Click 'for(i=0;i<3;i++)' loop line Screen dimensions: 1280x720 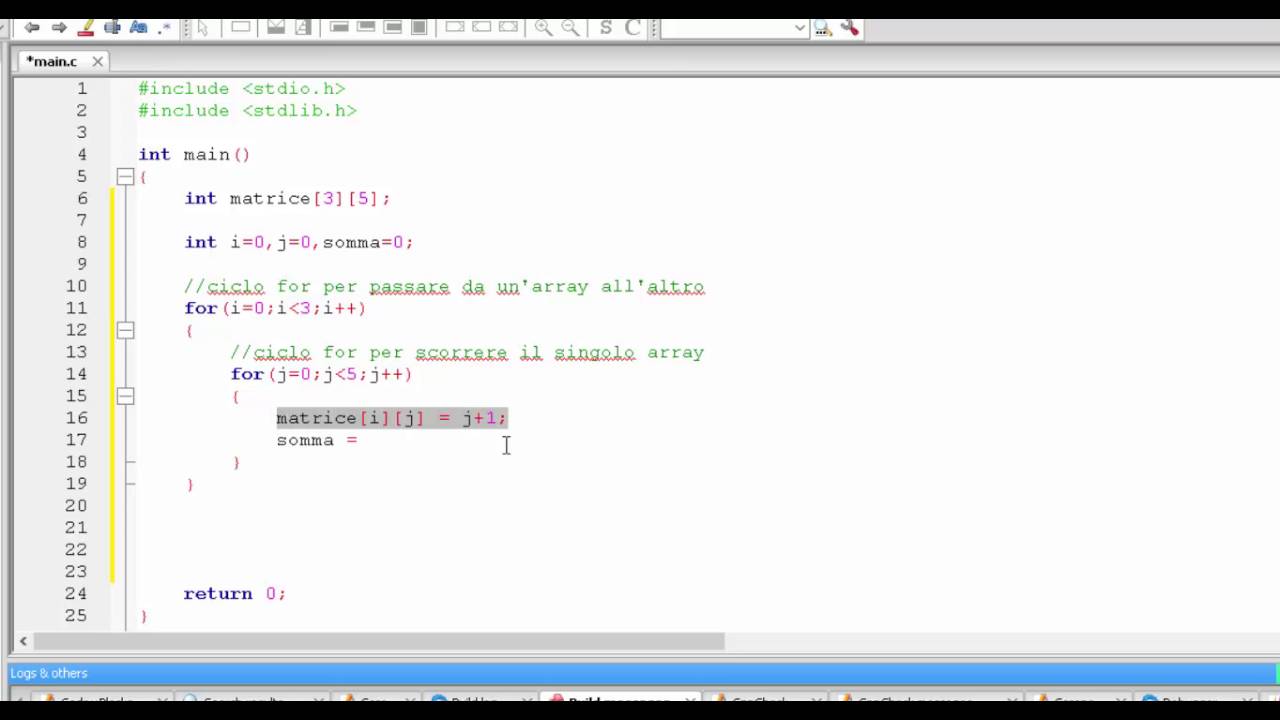[275, 308]
